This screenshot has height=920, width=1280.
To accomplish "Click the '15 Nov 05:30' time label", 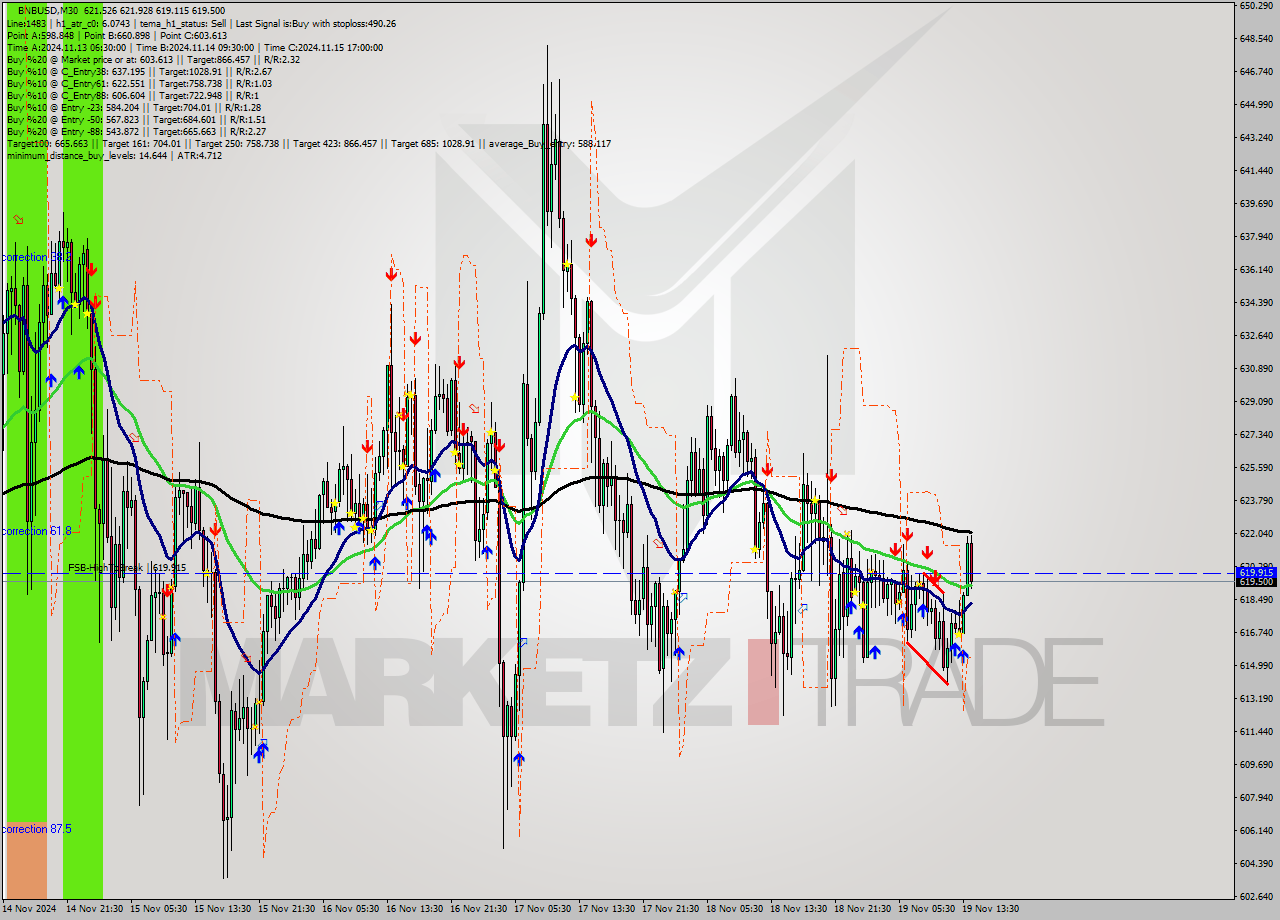I will [x=159, y=909].
